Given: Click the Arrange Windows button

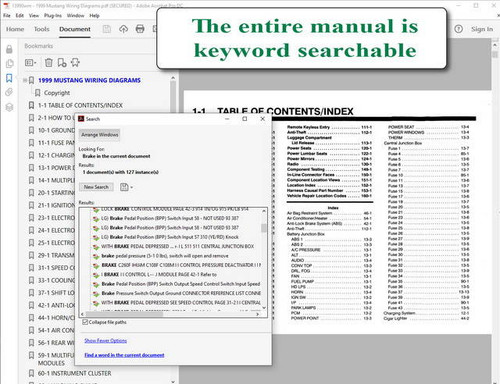Looking at the screenshot, I should click(100, 135).
